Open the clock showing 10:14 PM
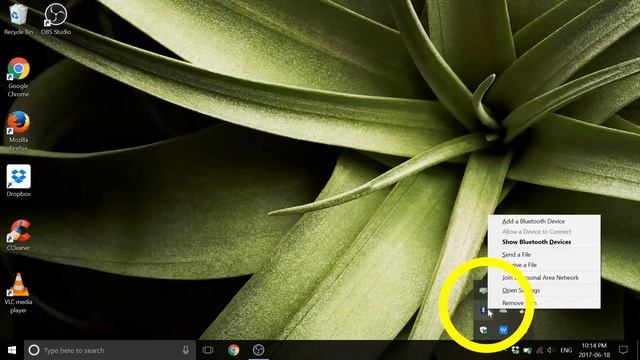640x360 pixels. click(594, 350)
